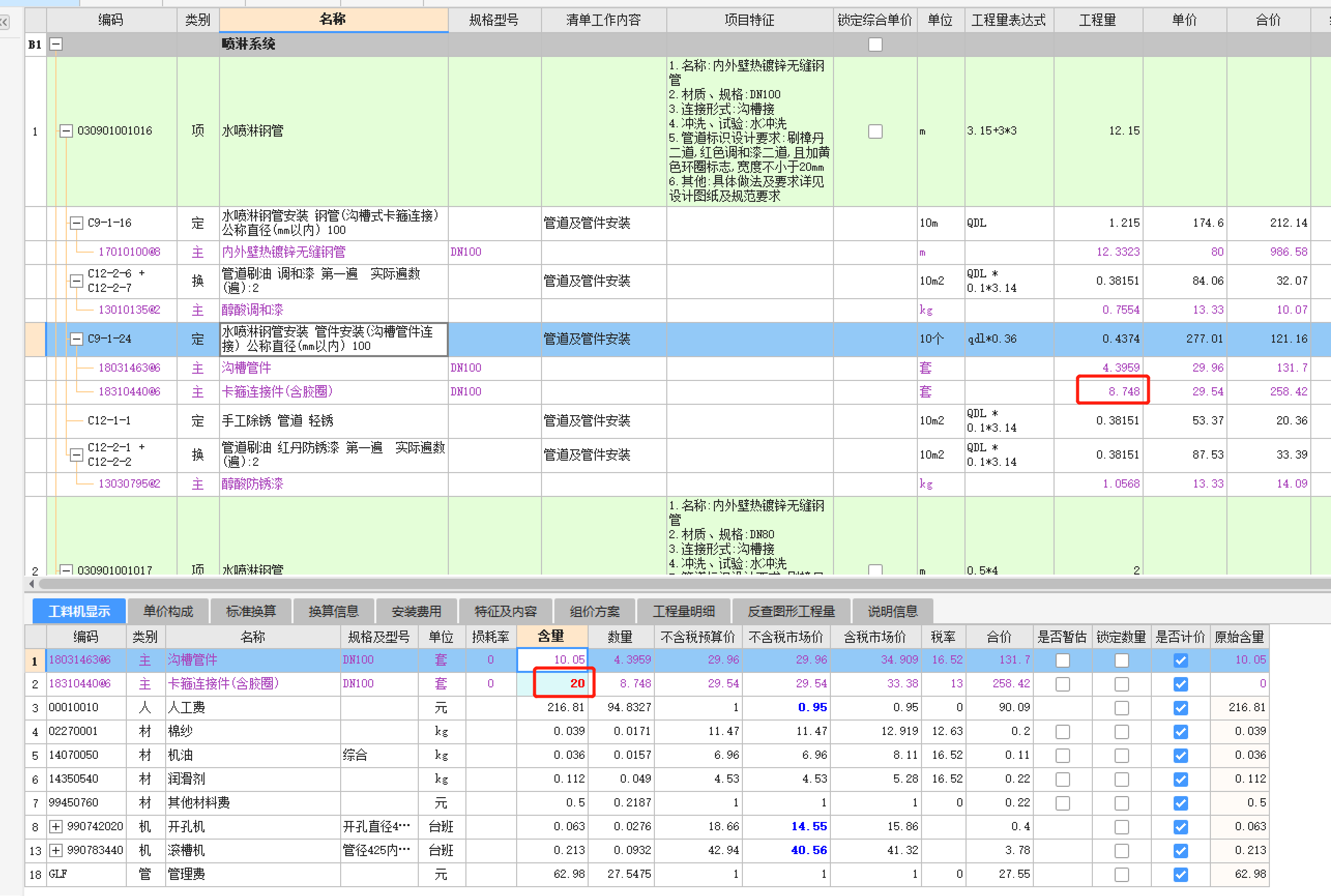Open the 工料机显示 tab

pos(79,611)
